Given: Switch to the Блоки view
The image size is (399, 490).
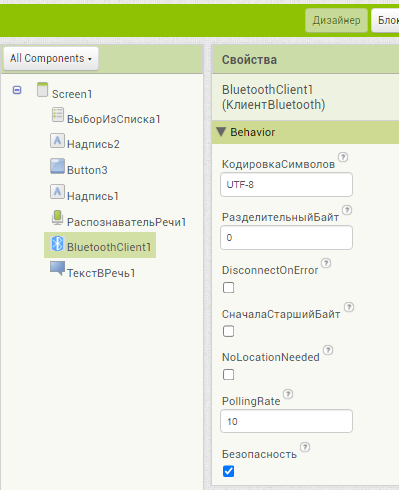Looking at the screenshot, I should pyautogui.click(x=386, y=20).
